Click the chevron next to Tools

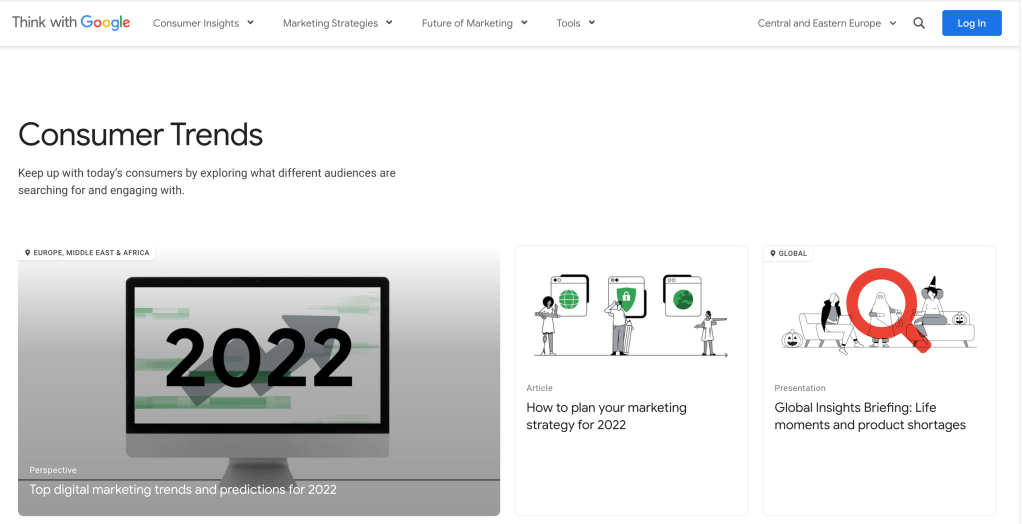click(592, 22)
